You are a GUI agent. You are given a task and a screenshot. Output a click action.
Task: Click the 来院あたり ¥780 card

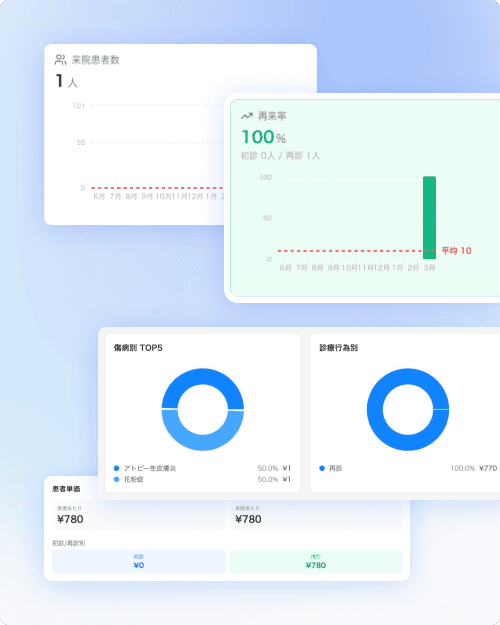coord(316,516)
